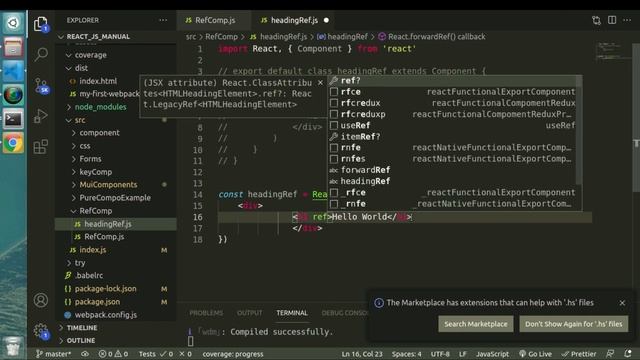Image resolution: width=640 pixels, height=360 pixels.
Task: Open the PROBLEMS panel tab
Action: click(x=206, y=313)
